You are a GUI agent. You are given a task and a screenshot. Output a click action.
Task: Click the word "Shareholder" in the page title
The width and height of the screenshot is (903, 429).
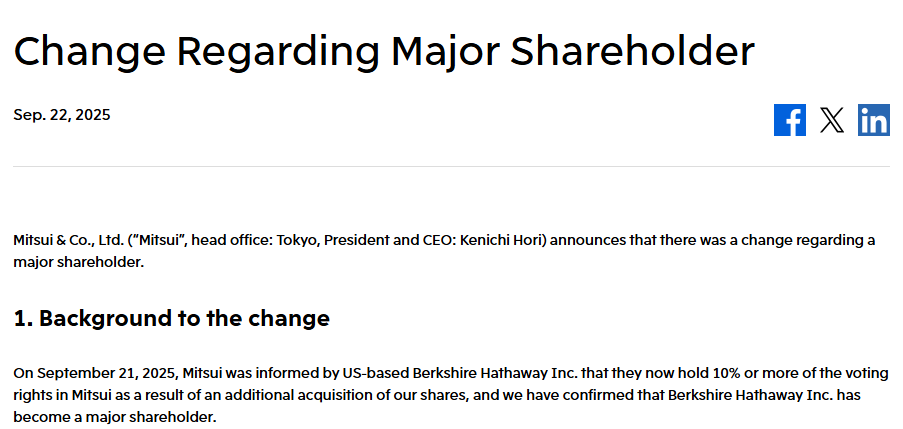coord(632,50)
